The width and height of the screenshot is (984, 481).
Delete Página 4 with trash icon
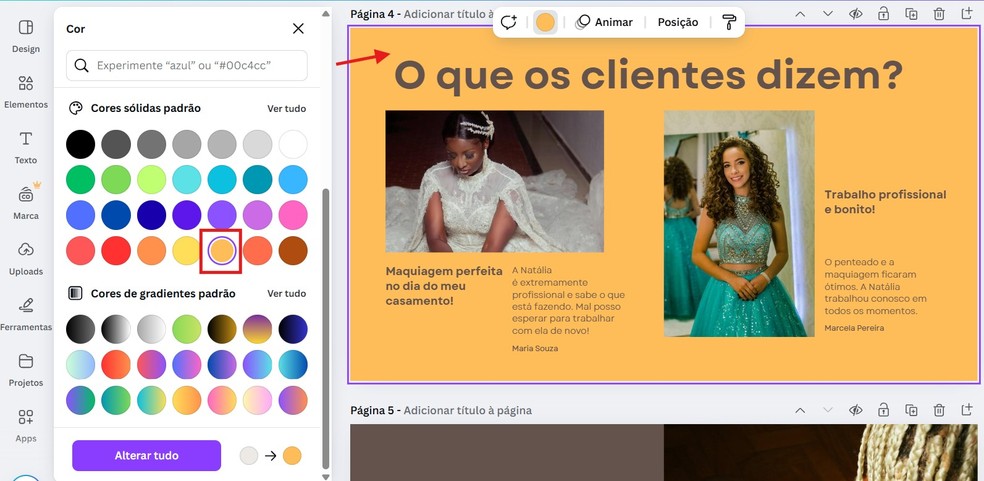[939, 14]
